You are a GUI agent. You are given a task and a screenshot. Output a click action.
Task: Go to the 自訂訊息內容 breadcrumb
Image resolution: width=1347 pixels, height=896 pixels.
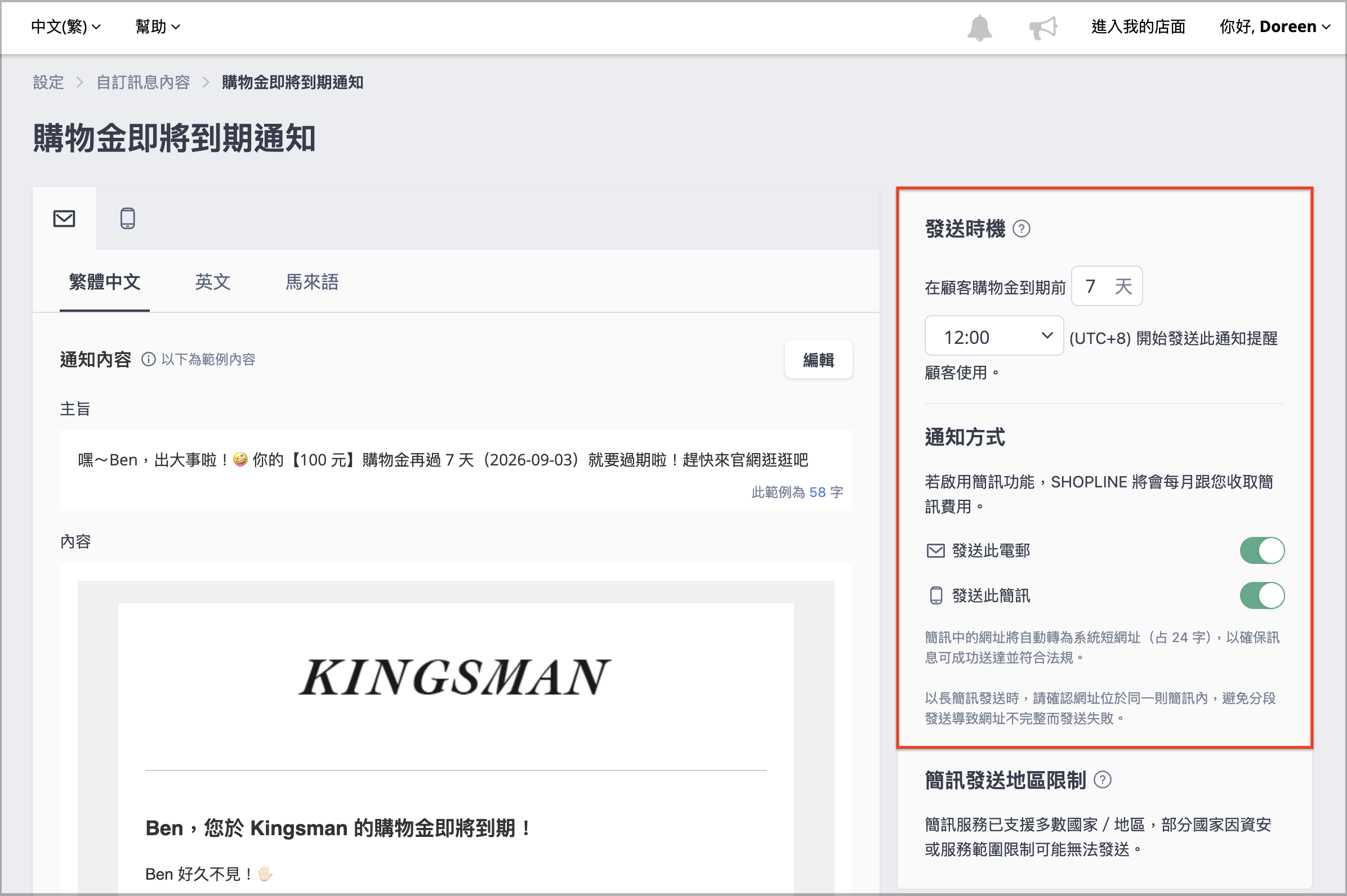click(x=143, y=83)
